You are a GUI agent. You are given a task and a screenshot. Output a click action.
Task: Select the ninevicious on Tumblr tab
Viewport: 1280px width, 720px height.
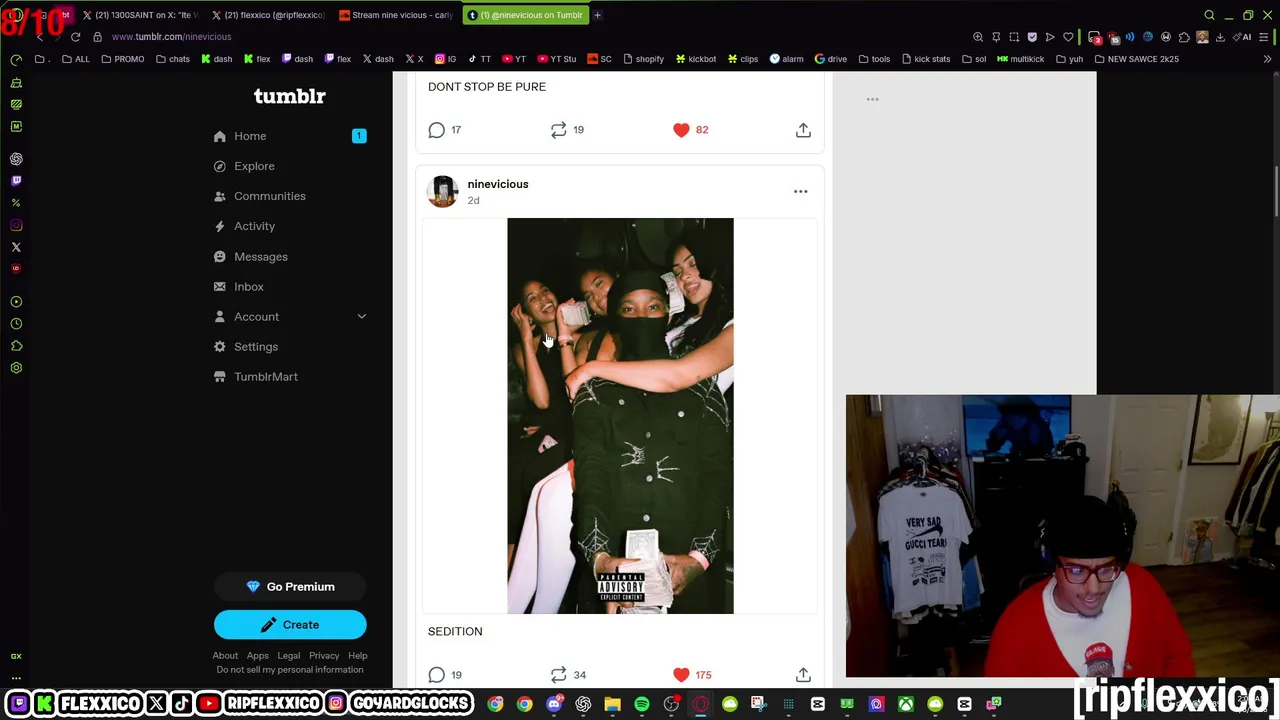tap(525, 15)
